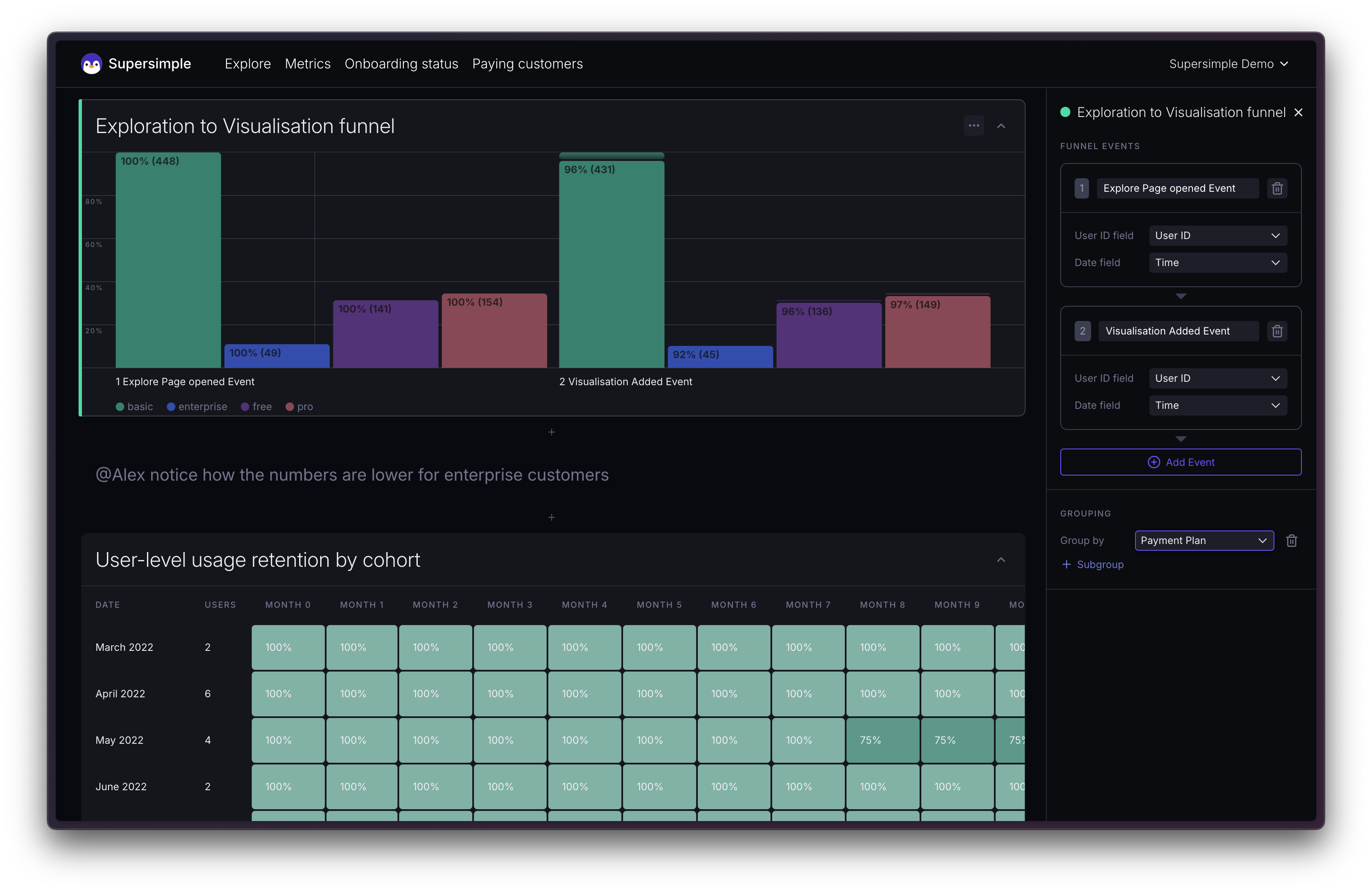Viewport: 1372px width, 892px height.
Task: Delete the Visualisation Added Event
Action: point(1277,331)
